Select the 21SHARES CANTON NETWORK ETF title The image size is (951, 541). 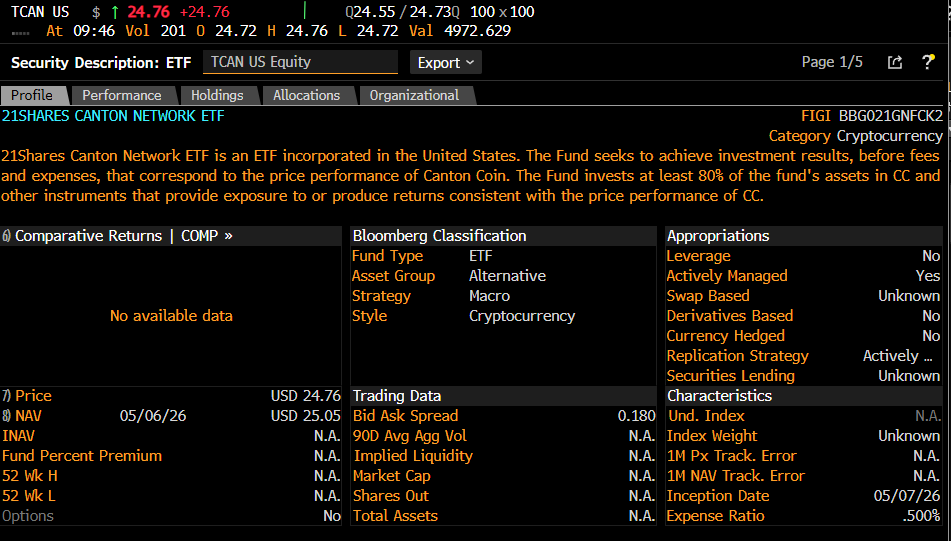113,116
